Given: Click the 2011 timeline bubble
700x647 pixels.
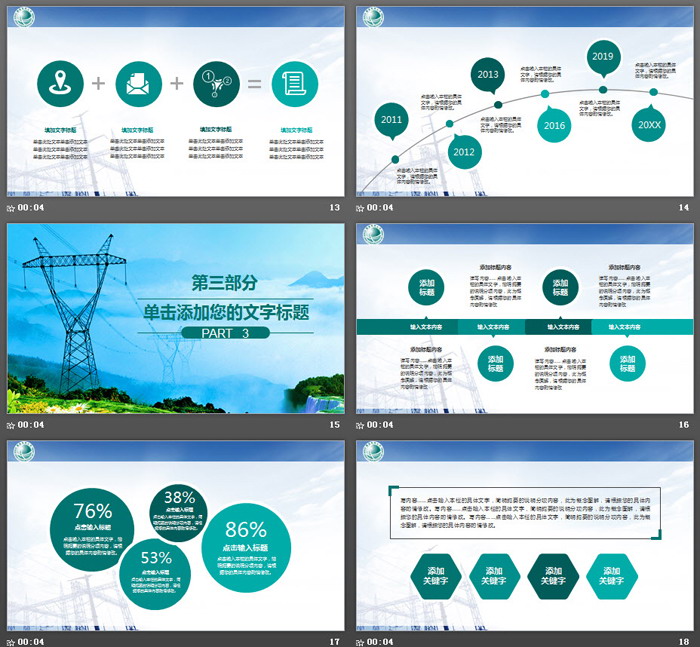Looking at the screenshot, I should (392, 120).
